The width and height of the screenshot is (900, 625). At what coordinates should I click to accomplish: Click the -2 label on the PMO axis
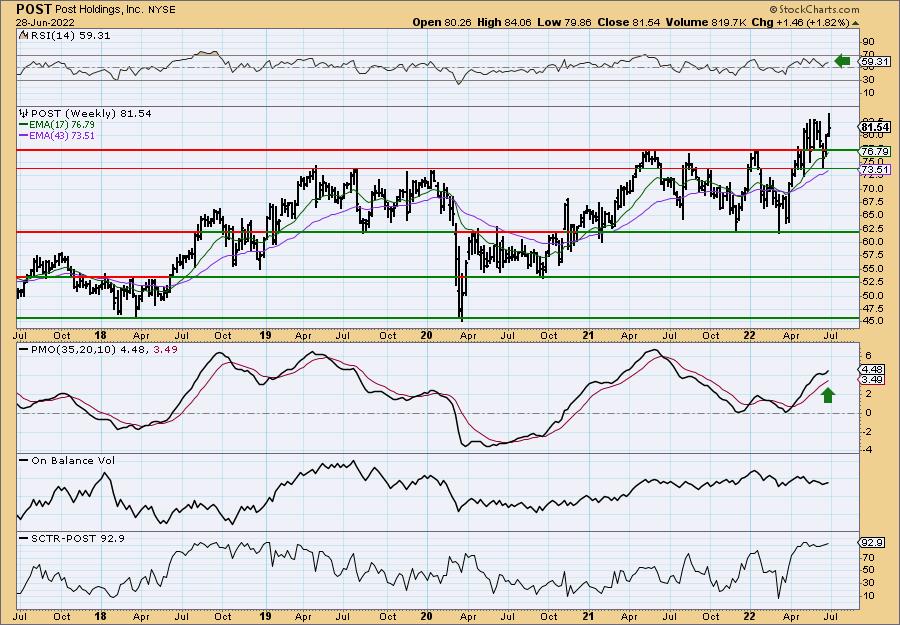pyautogui.click(x=867, y=432)
